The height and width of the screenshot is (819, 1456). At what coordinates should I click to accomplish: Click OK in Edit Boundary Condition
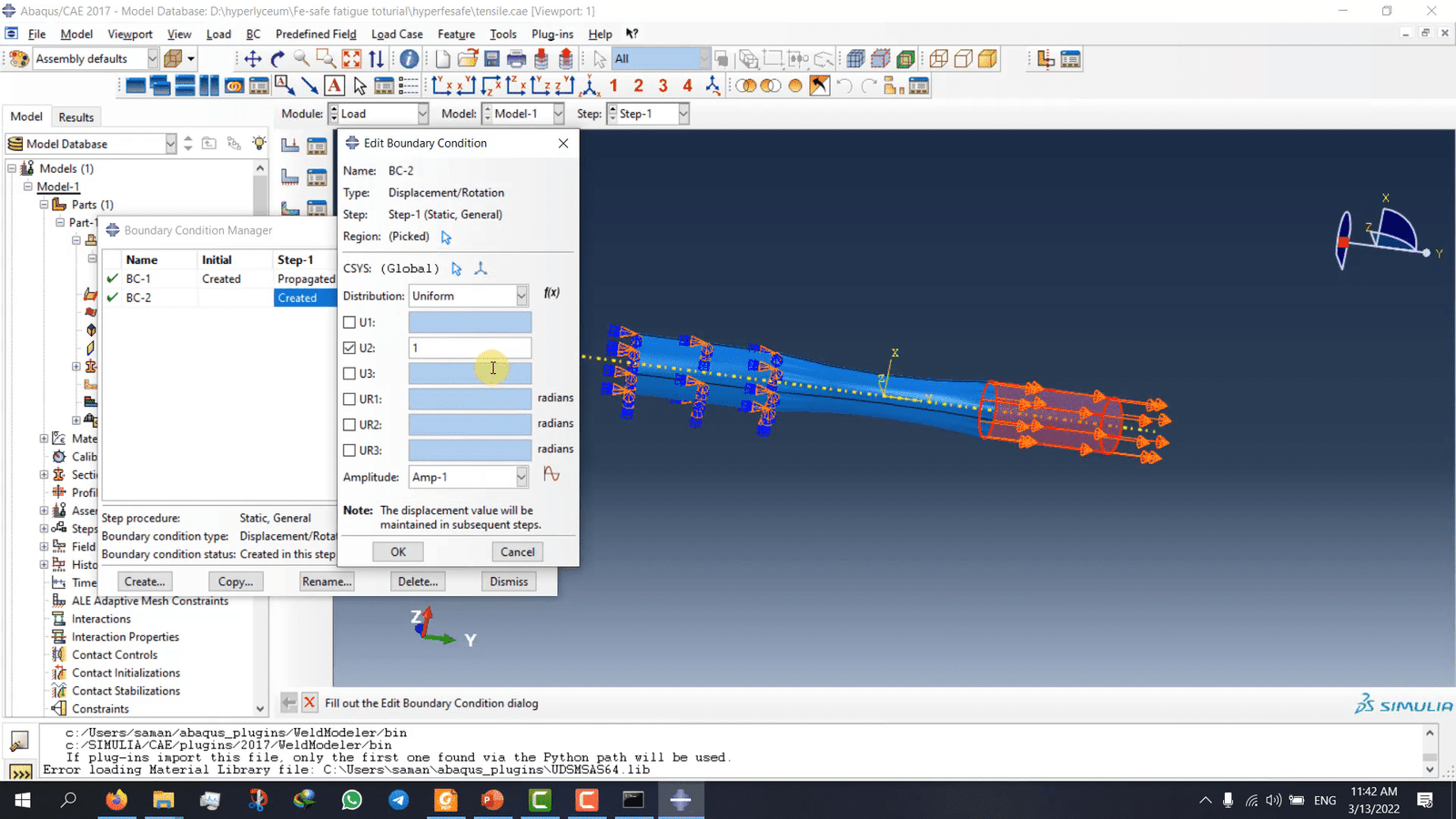[399, 551]
